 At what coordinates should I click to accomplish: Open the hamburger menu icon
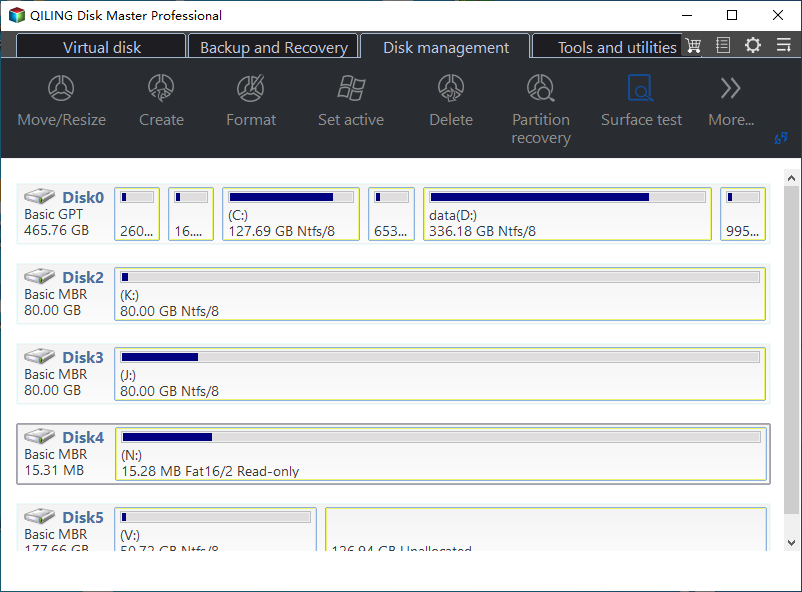(x=784, y=45)
